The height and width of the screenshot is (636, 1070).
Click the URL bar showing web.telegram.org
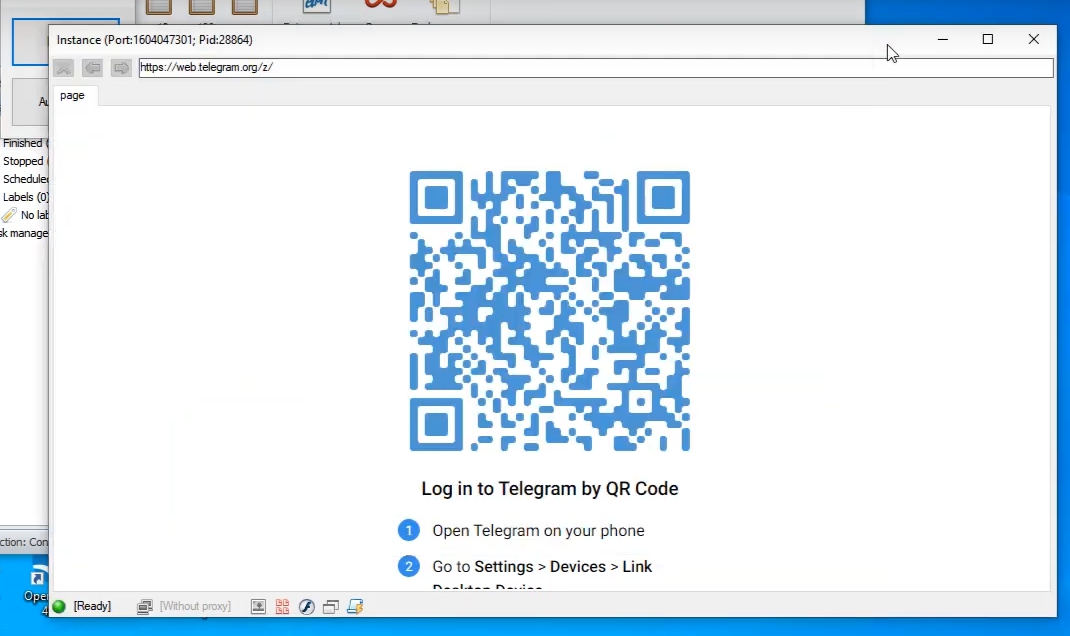595,67
